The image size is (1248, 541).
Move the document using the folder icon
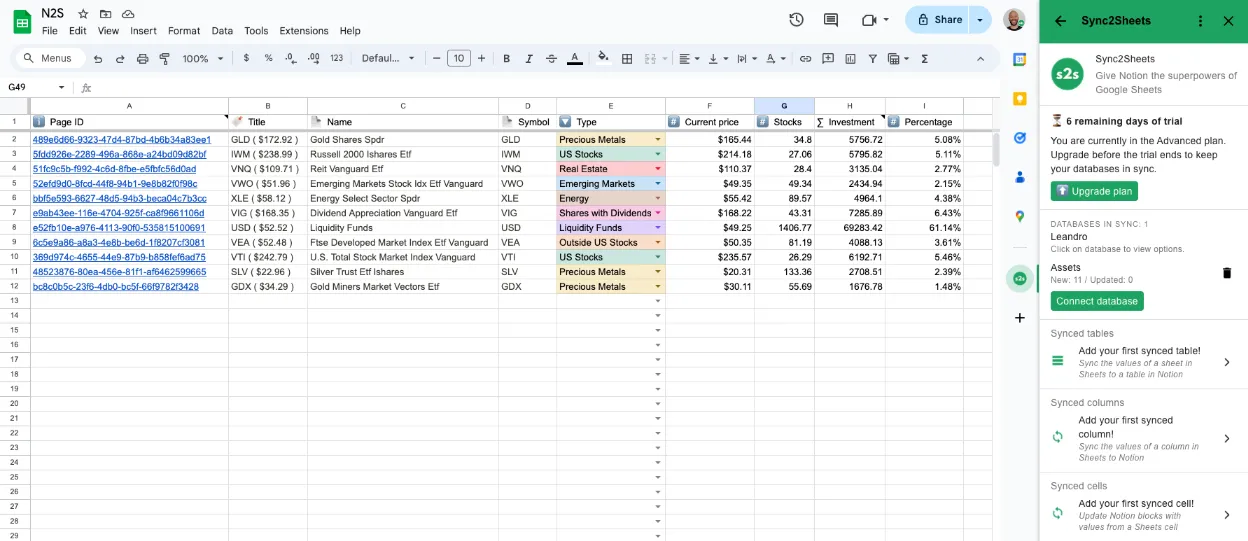tap(106, 14)
